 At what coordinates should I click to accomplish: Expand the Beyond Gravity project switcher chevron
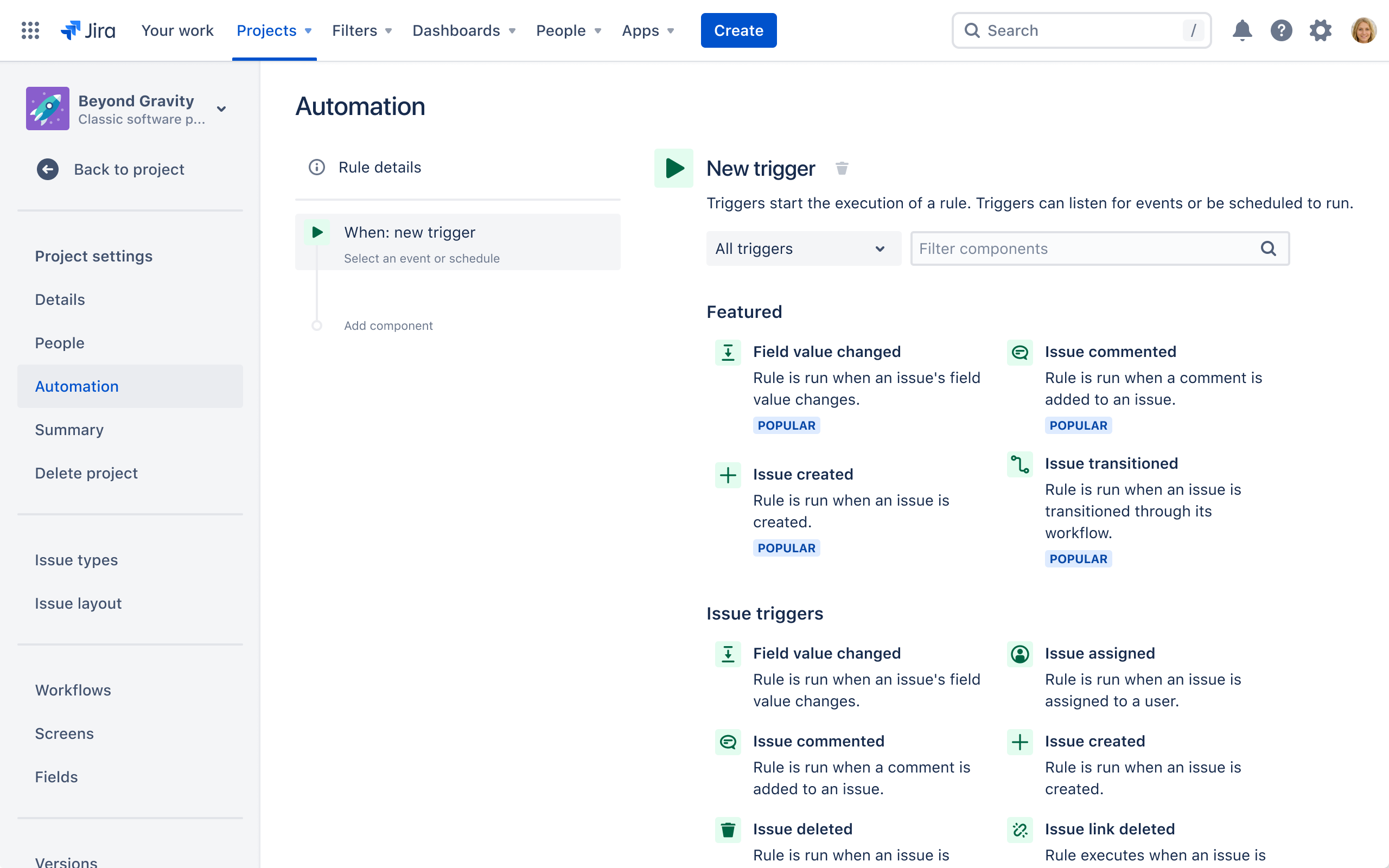coord(221,108)
